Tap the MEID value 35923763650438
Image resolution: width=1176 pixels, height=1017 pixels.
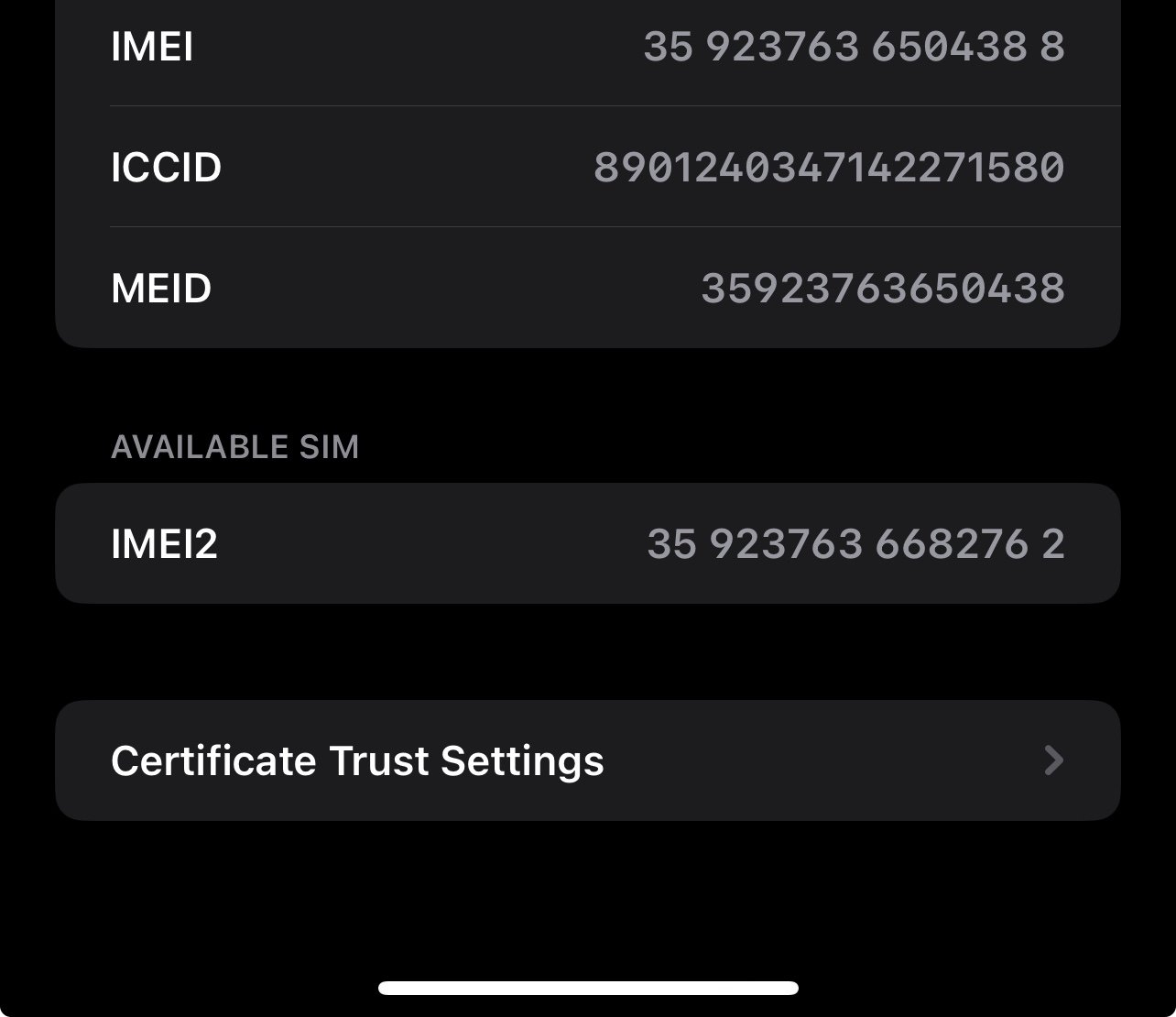[884, 287]
